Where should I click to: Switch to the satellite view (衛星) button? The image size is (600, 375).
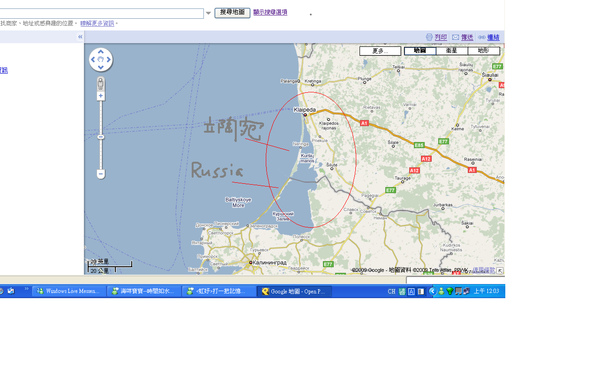(x=452, y=51)
